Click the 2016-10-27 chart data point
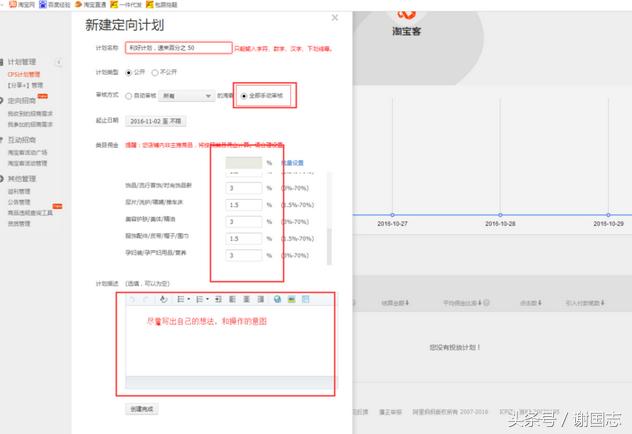Image resolution: width=632 pixels, height=434 pixels. tap(392, 215)
